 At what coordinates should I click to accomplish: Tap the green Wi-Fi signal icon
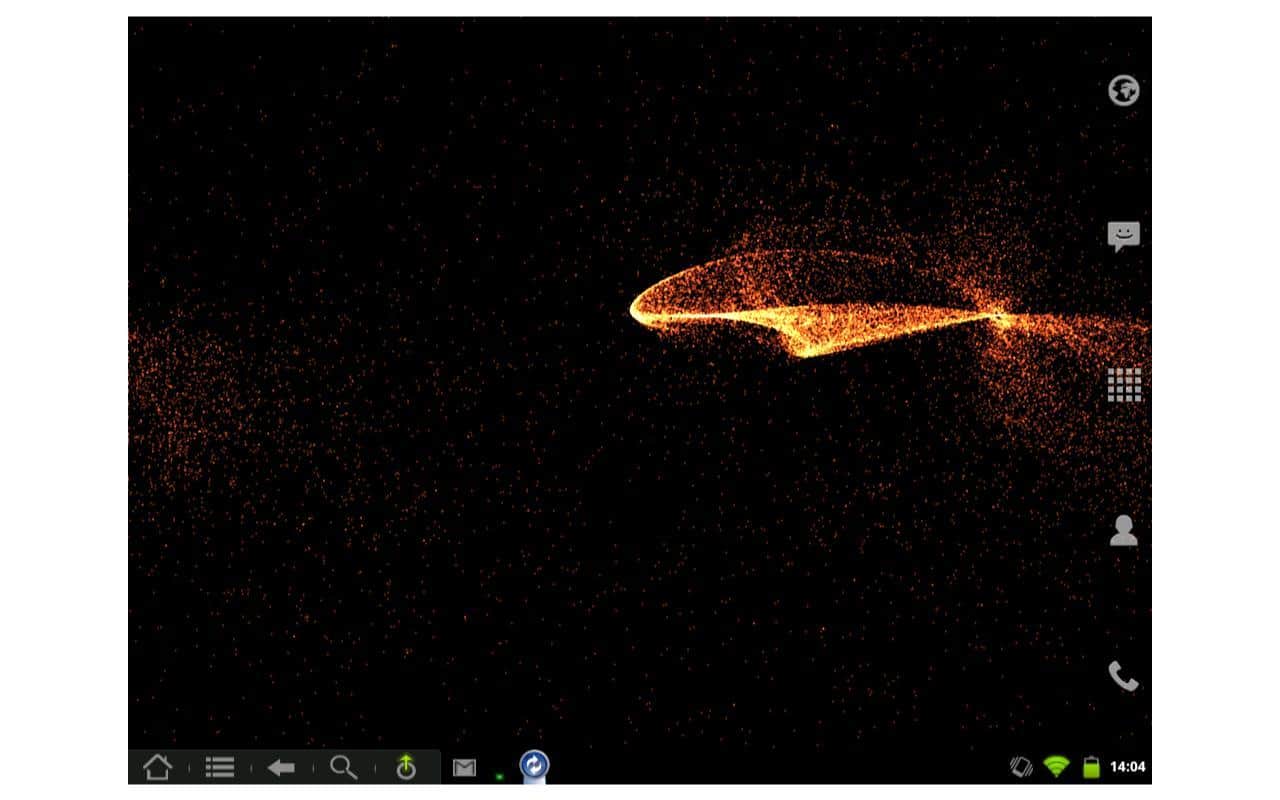(x=1056, y=767)
